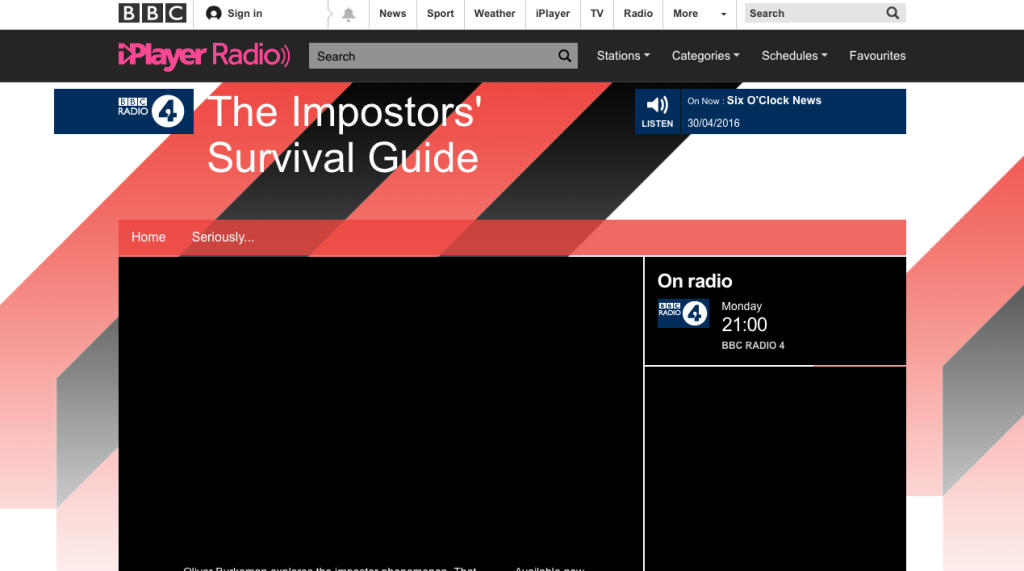Viewport: 1024px width, 571px height.
Task: Click the black media player area
Action: (381, 408)
